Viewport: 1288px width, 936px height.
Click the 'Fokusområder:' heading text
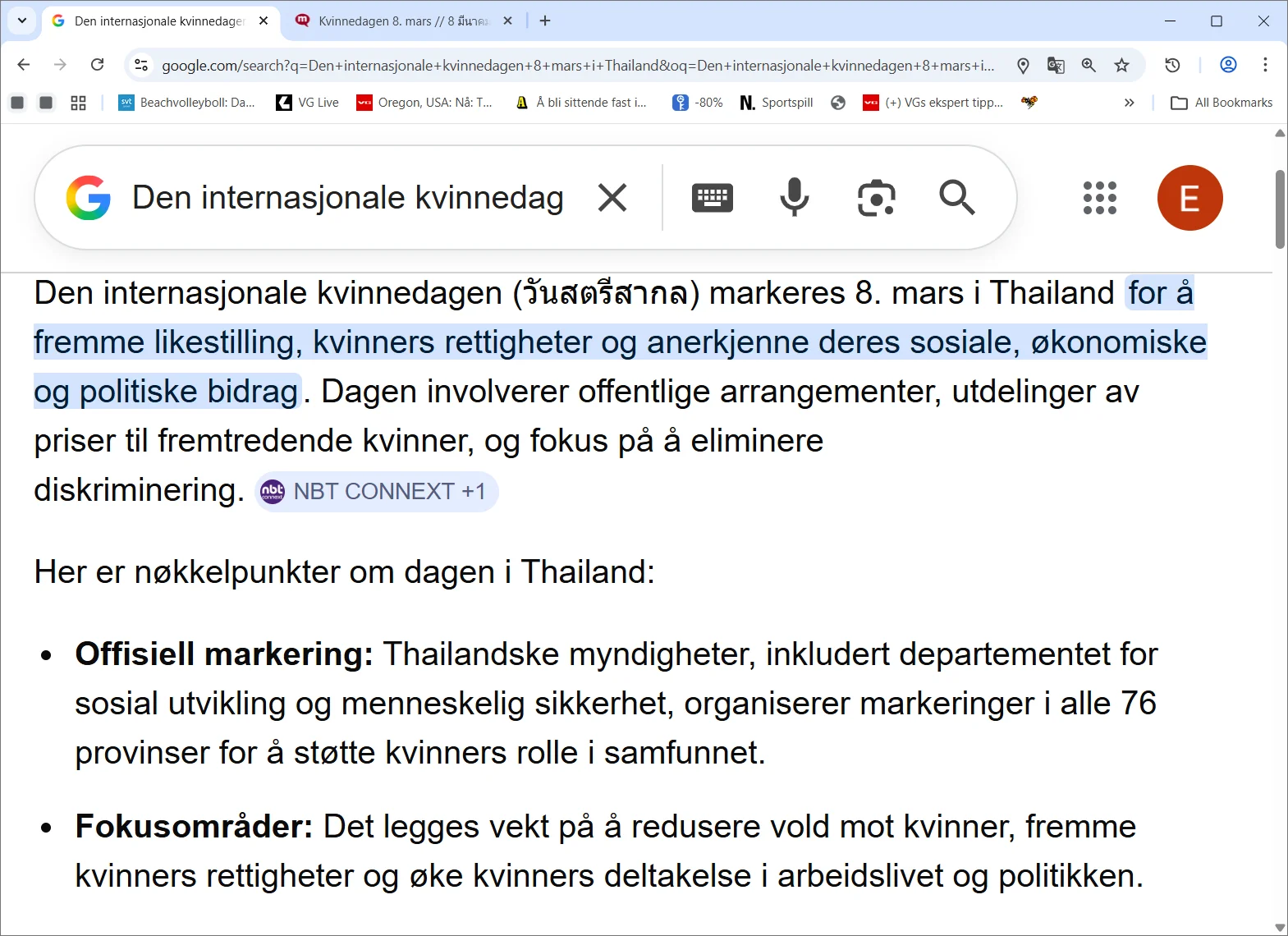tap(194, 827)
